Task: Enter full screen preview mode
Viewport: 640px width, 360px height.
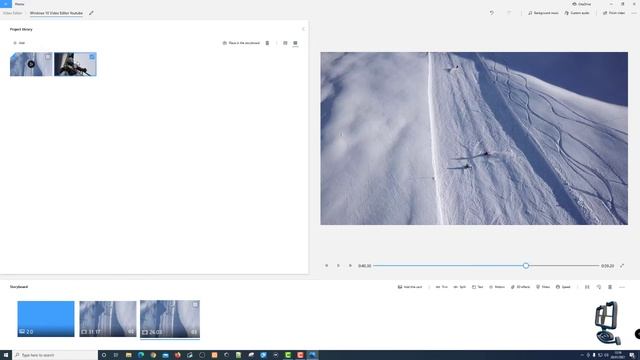Action: pos(622,266)
